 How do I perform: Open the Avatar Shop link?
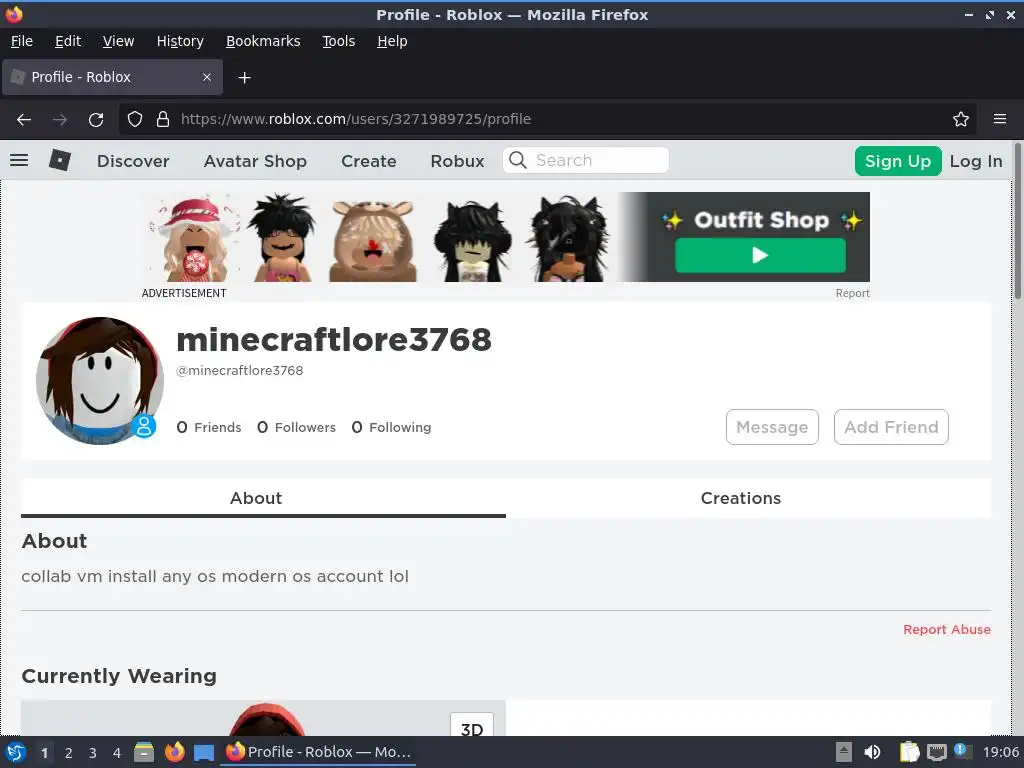click(x=255, y=161)
